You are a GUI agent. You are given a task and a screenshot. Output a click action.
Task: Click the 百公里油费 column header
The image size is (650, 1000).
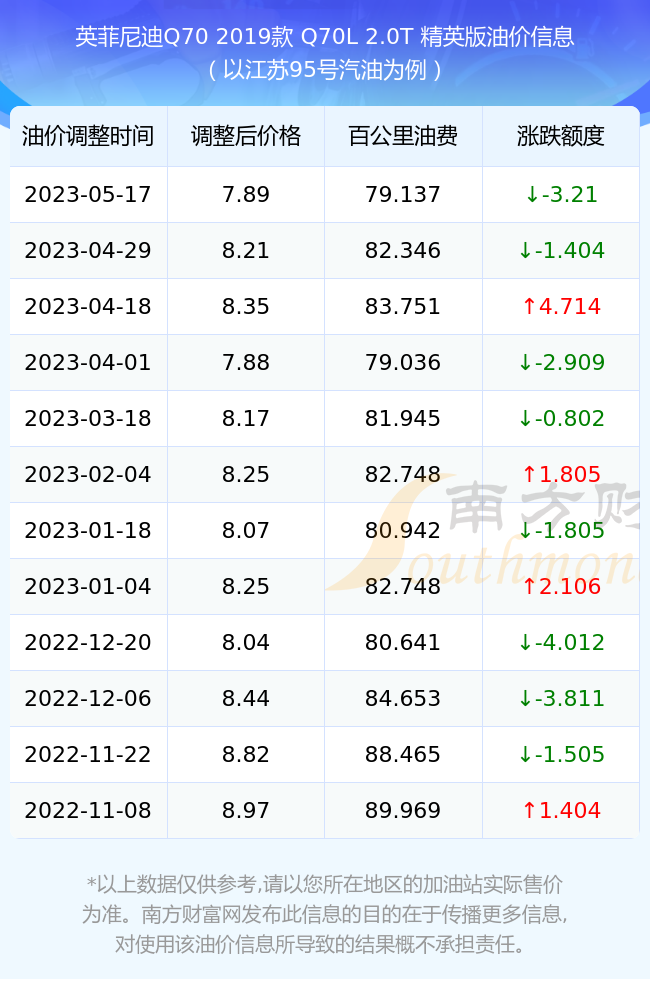pos(403,136)
